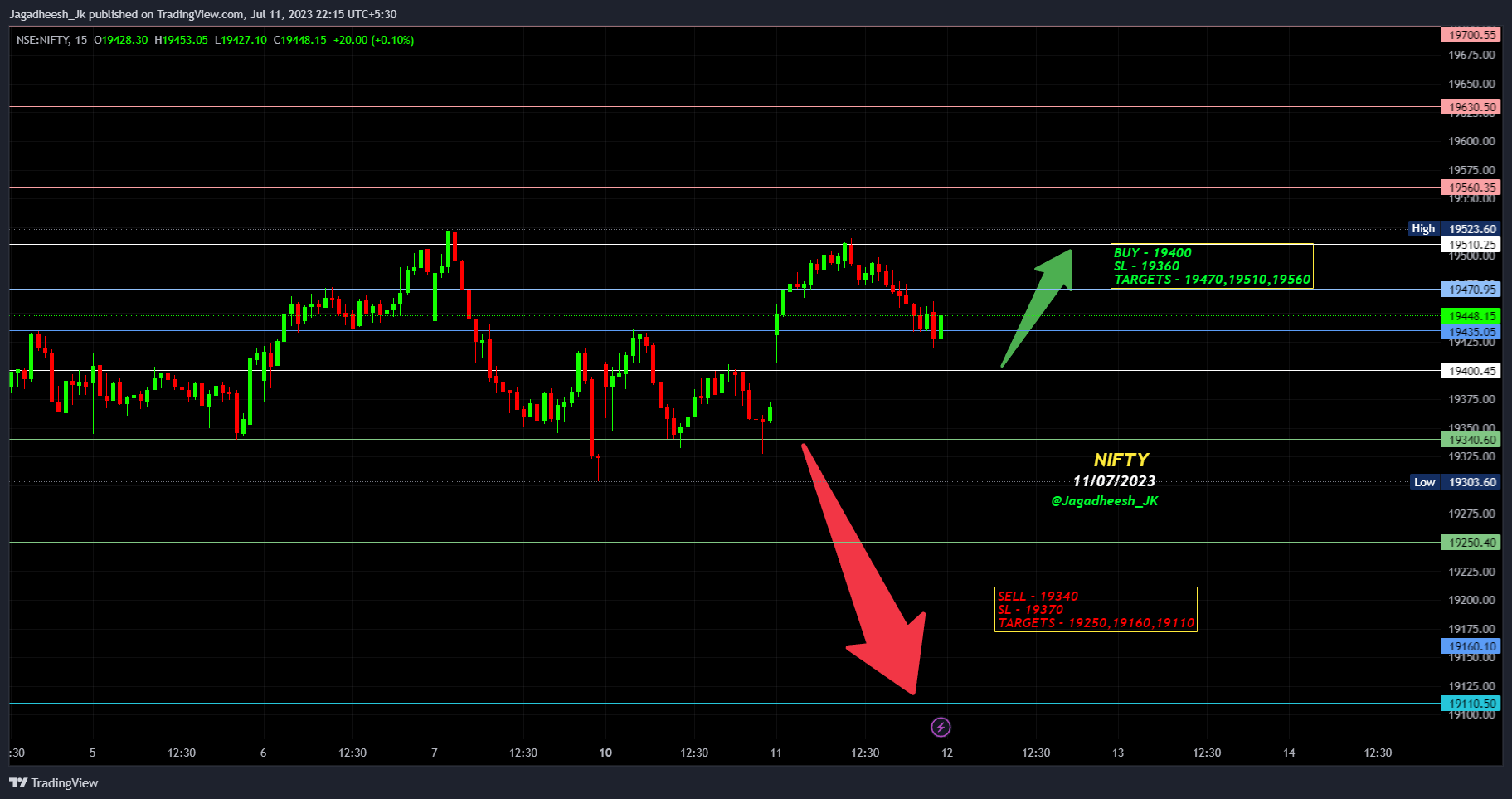Click the high value H19453.05
Image resolution: width=1512 pixels, height=799 pixels.
point(181,40)
